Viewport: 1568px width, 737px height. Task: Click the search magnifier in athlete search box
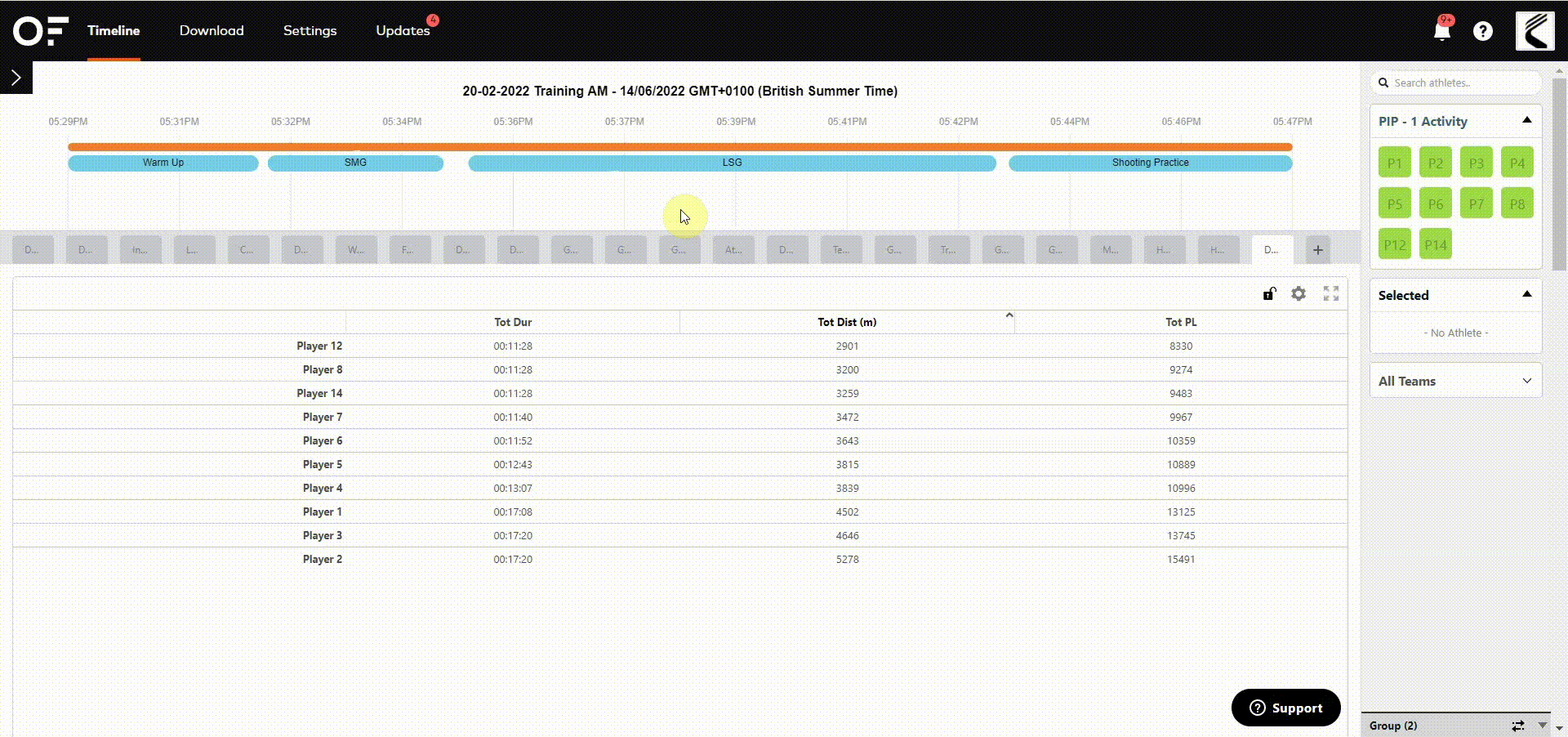1383,83
